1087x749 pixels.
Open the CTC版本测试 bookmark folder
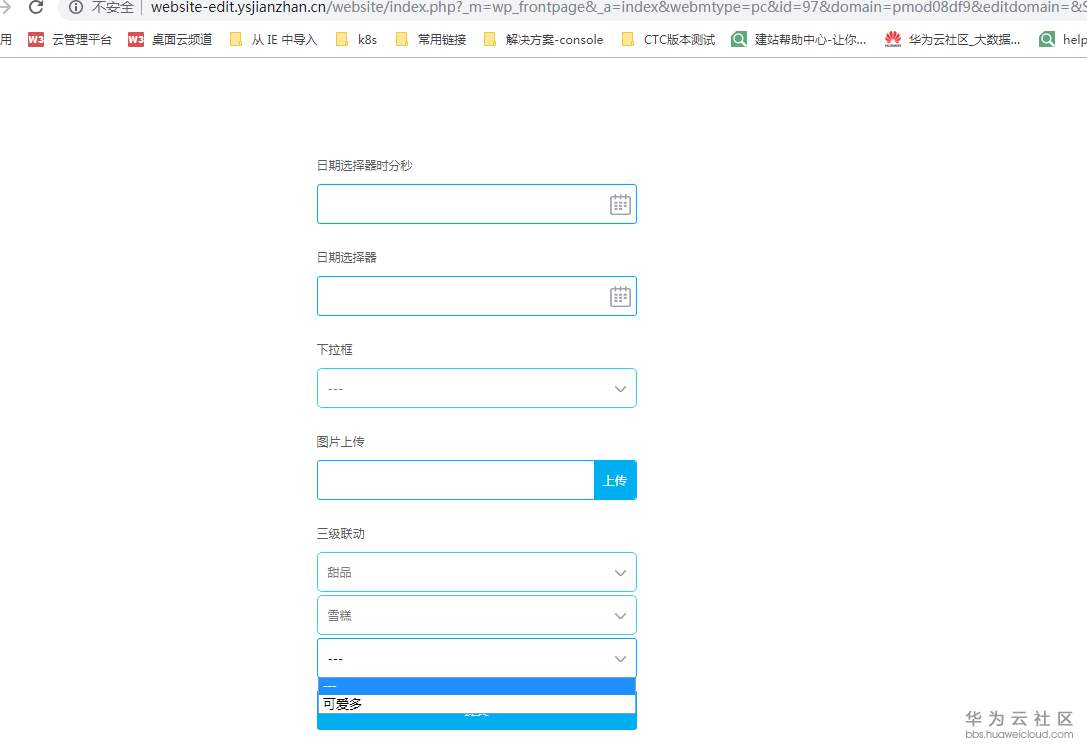coord(668,40)
